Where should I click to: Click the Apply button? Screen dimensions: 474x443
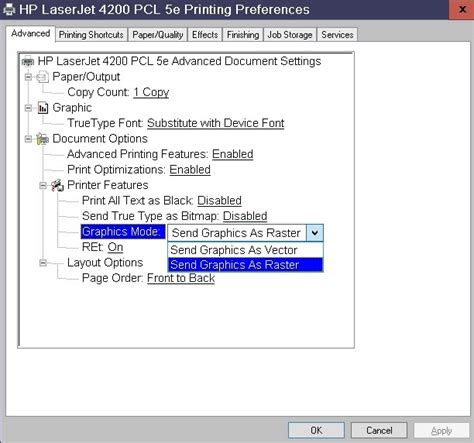(x=441, y=430)
